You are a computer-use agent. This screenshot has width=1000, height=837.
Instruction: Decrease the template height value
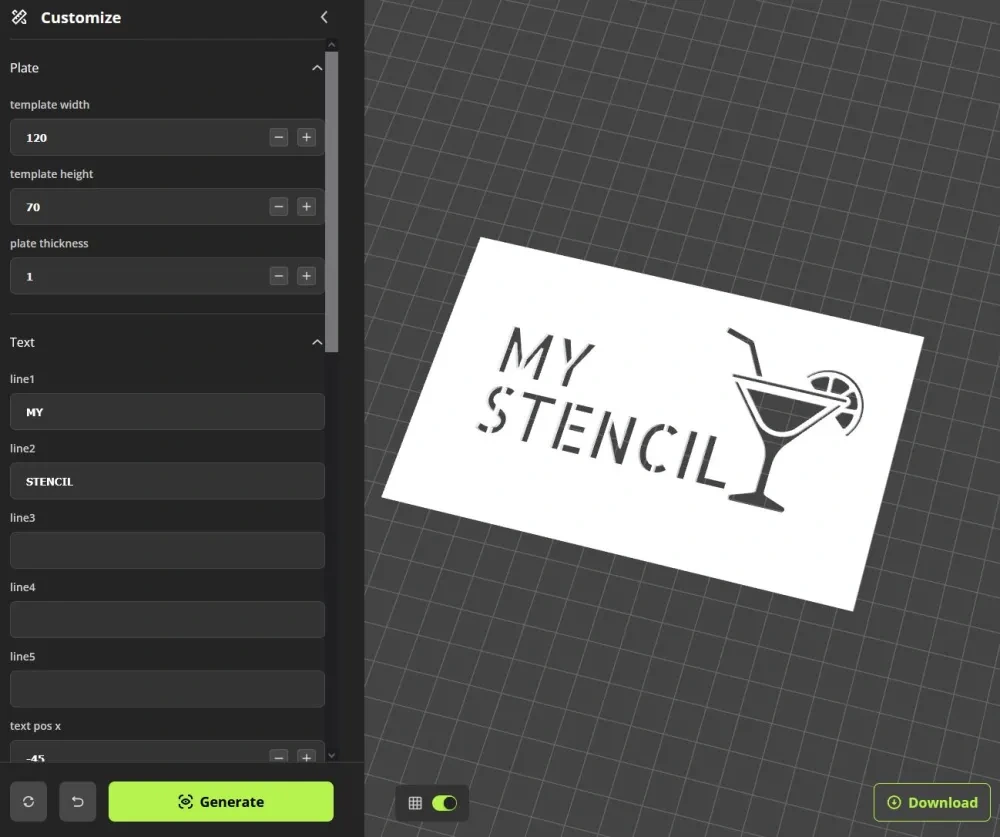coord(279,207)
